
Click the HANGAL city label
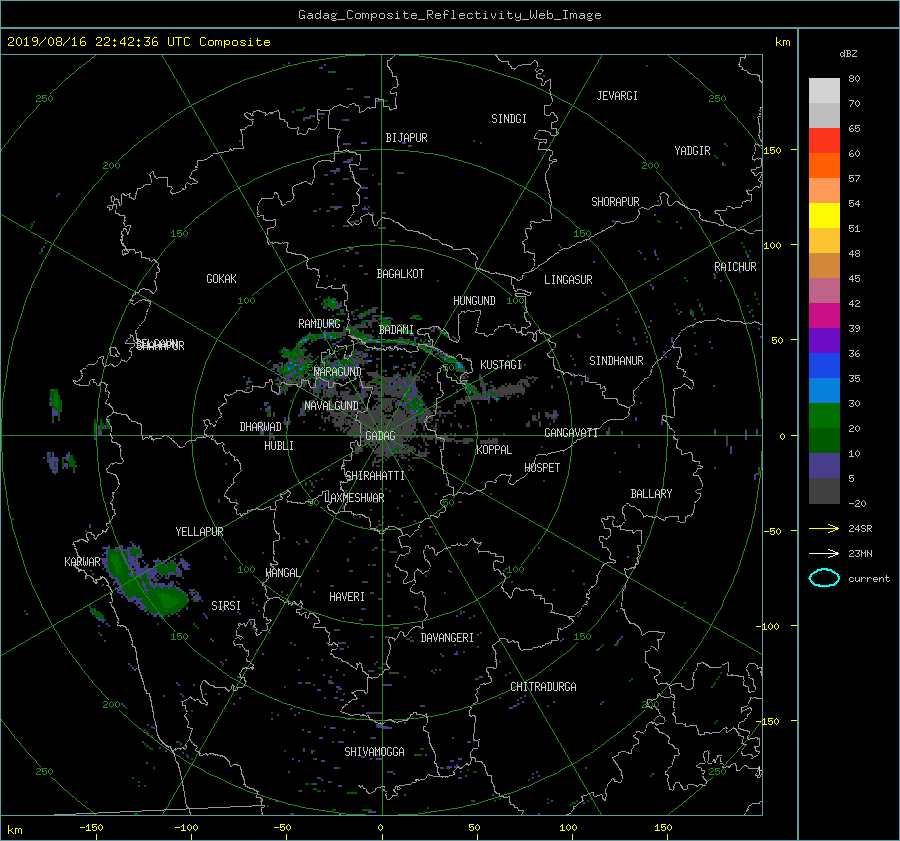pos(283,573)
